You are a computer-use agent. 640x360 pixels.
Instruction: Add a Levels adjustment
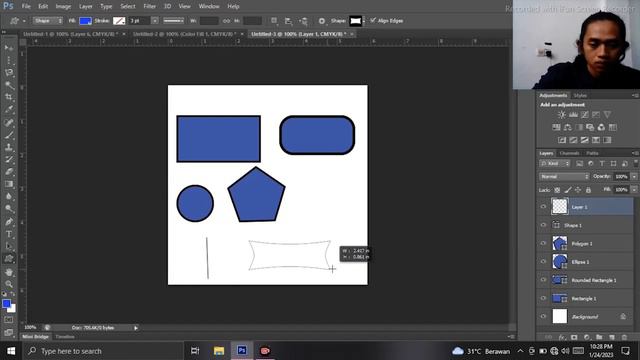click(x=573, y=115)
